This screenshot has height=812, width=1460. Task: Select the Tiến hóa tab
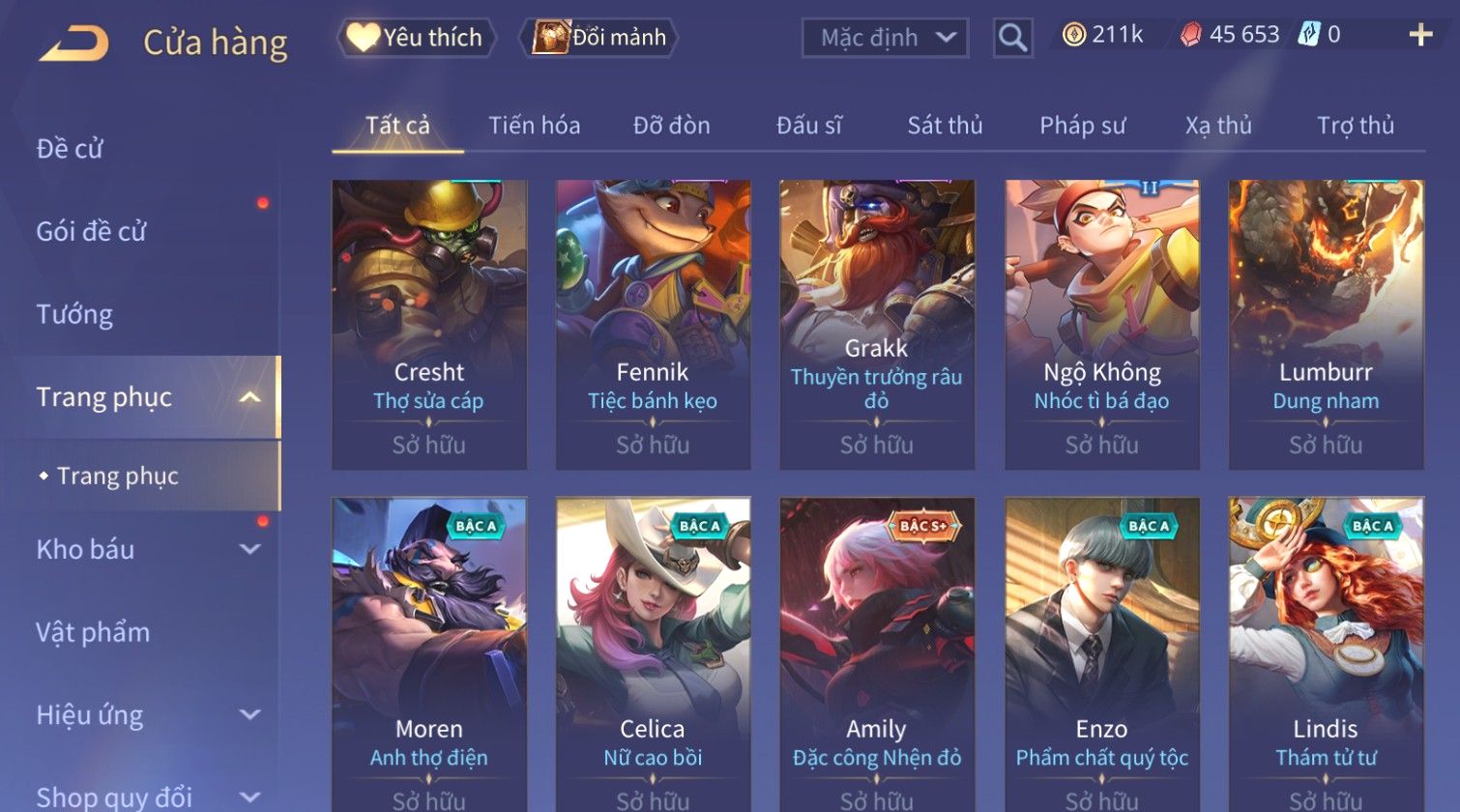click(x=534, y=126)
